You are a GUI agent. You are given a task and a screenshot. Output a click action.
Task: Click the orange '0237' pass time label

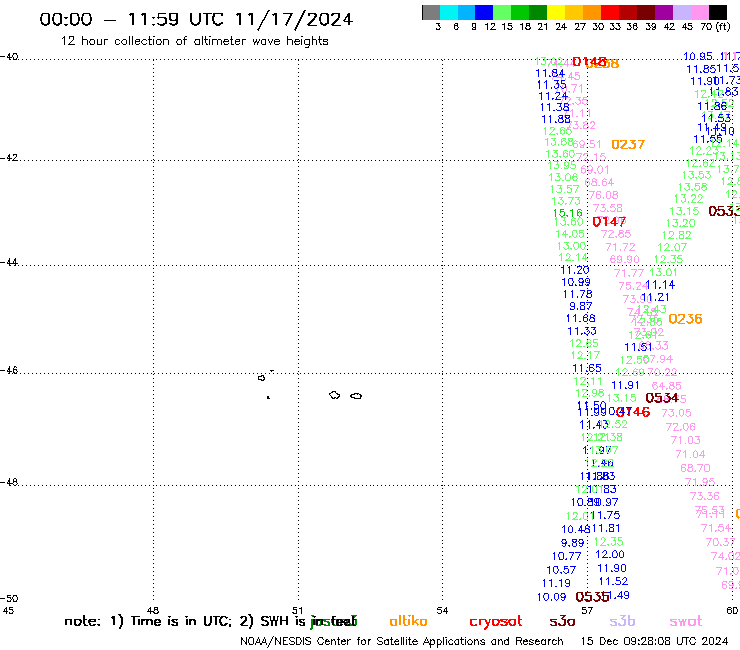628,144
